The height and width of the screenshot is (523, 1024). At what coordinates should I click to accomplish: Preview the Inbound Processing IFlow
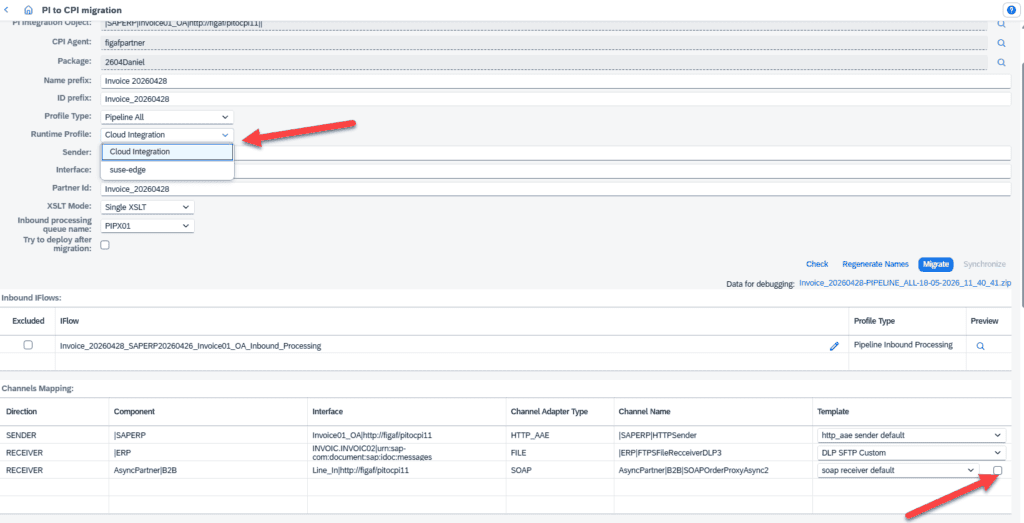[x=980, y=347]
